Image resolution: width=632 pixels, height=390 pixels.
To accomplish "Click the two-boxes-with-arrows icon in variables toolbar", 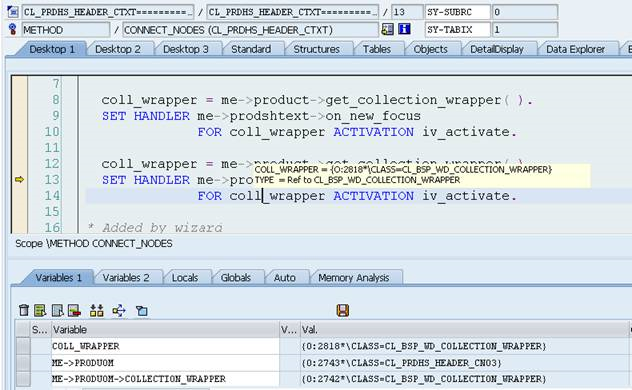I will [x=96, y=310].
